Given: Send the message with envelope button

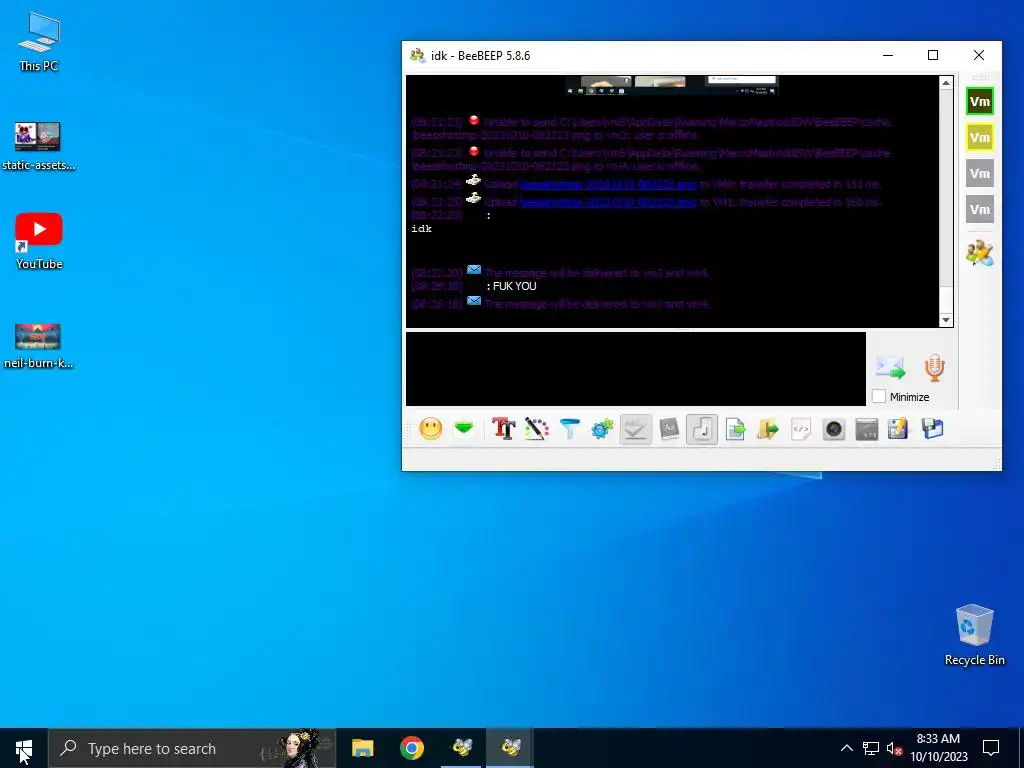Looking at the screenshot, I should click(891, 368).
